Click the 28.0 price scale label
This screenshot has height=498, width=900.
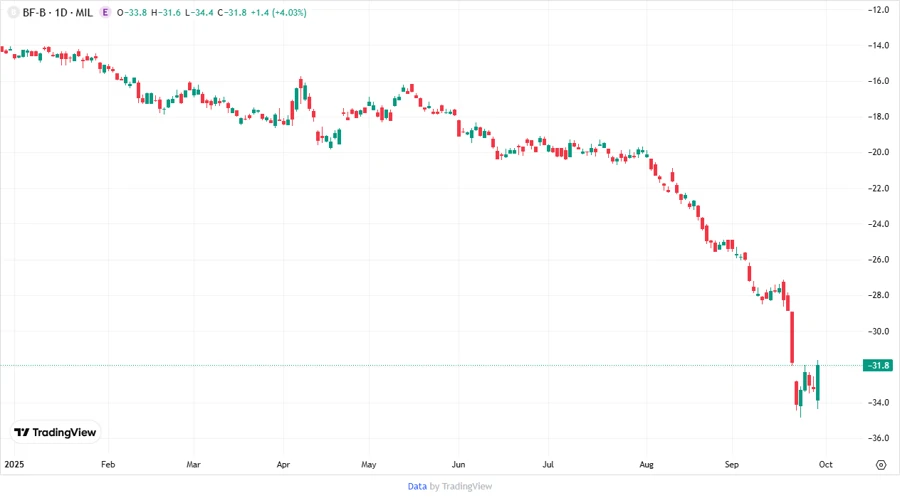tap(878, 295)
